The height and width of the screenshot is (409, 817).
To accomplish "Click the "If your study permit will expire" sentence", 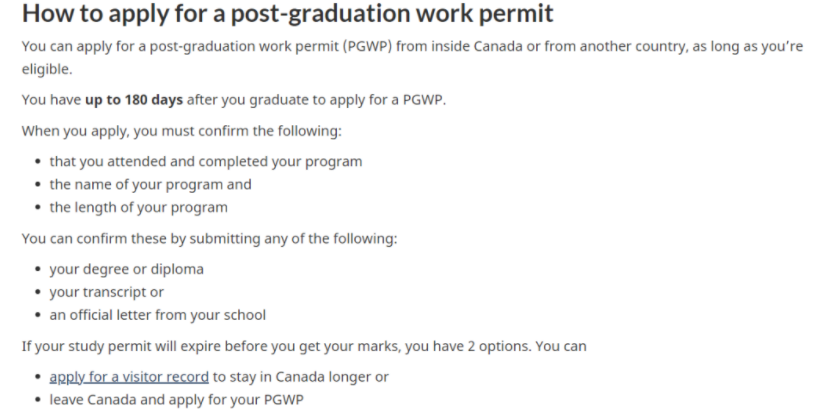I will 200,346.
